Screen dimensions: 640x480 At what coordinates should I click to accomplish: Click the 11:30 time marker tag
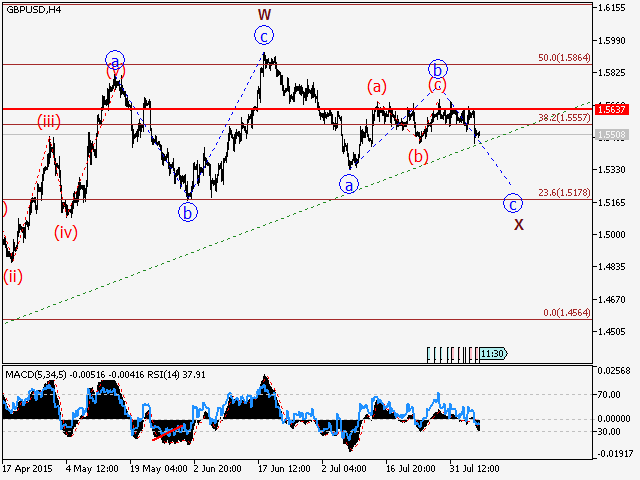(x=493, y=353)
